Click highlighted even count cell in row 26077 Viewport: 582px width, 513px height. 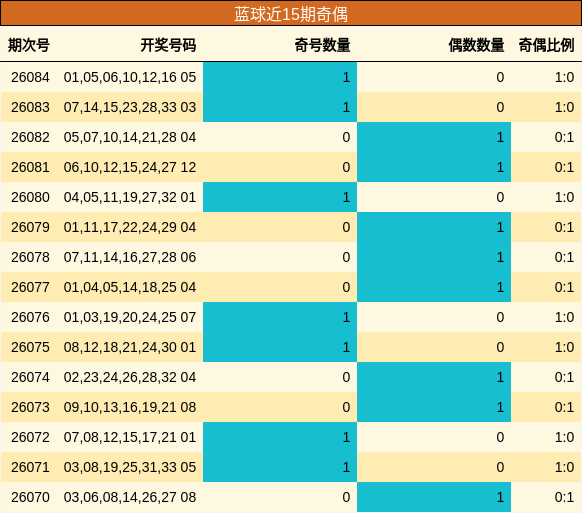tap(434, 287)
